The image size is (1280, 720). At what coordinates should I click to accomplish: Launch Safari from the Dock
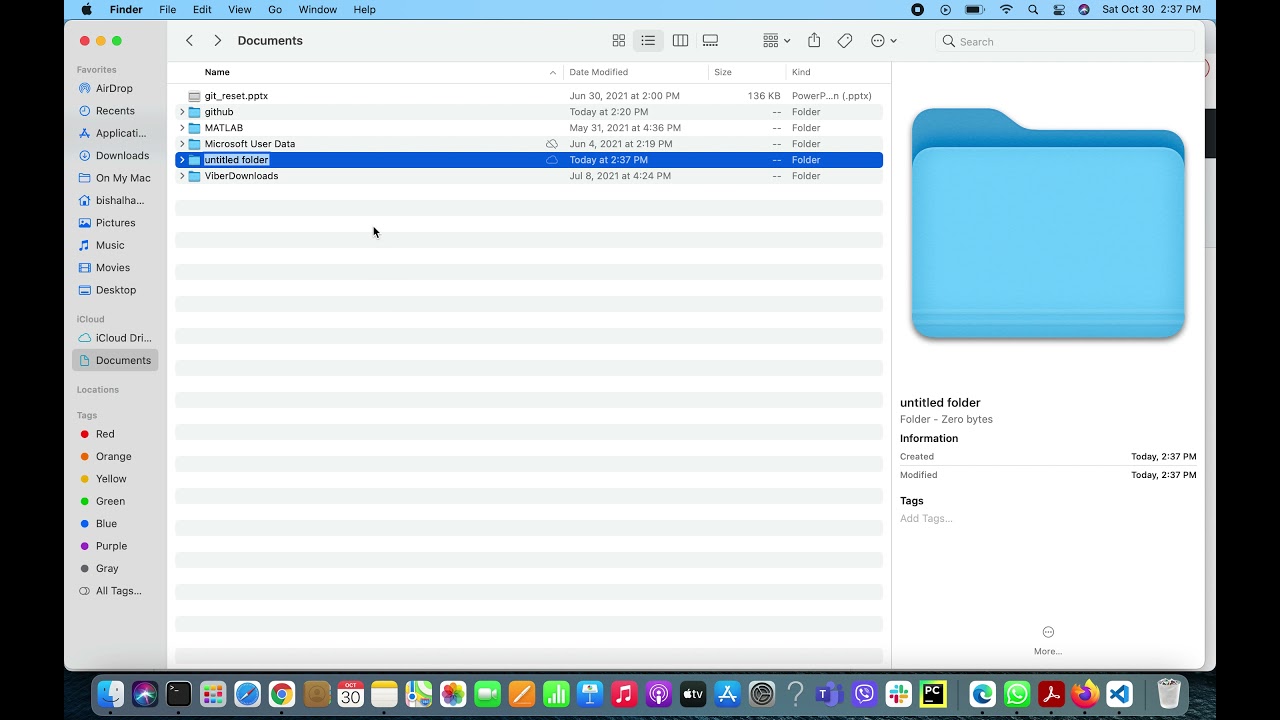(247, 693)
